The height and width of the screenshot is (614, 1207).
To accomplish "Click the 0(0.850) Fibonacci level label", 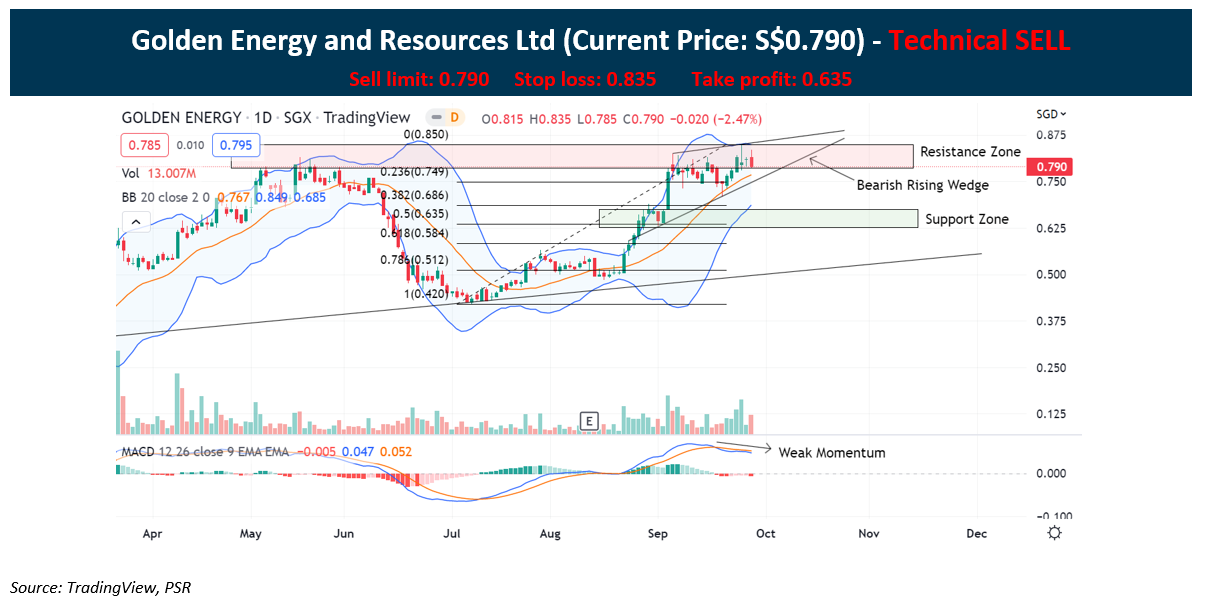I will [x=426, y=134].
